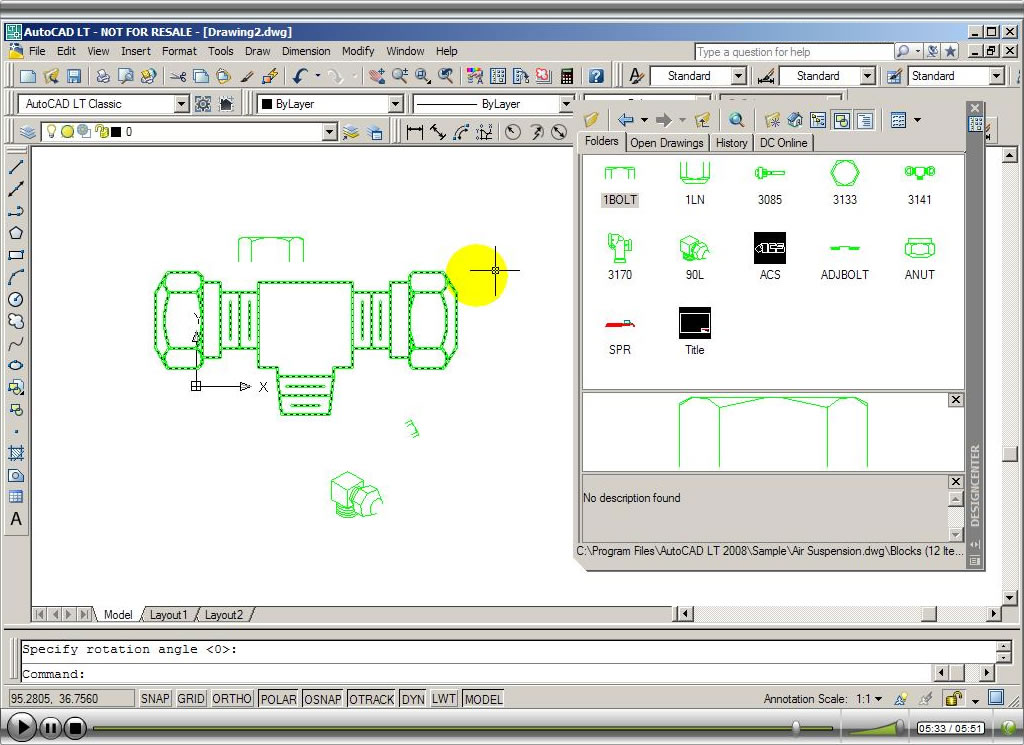
Task: Use the Pan tool on the toolbar
Action: pyautogui.click(x=375, y=77)
